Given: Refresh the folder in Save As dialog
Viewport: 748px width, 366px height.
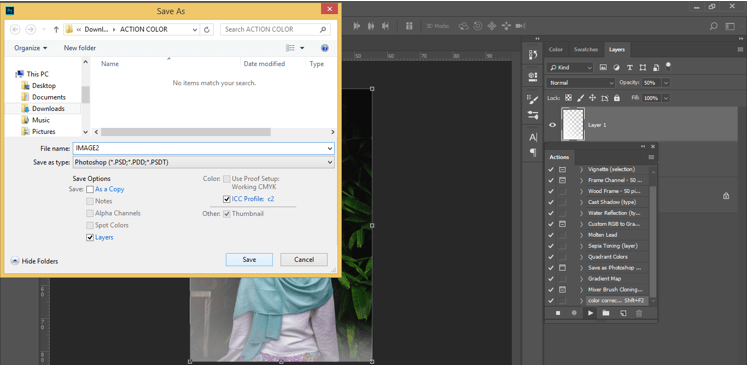Looking at the screenshot, I should [207, 29].
